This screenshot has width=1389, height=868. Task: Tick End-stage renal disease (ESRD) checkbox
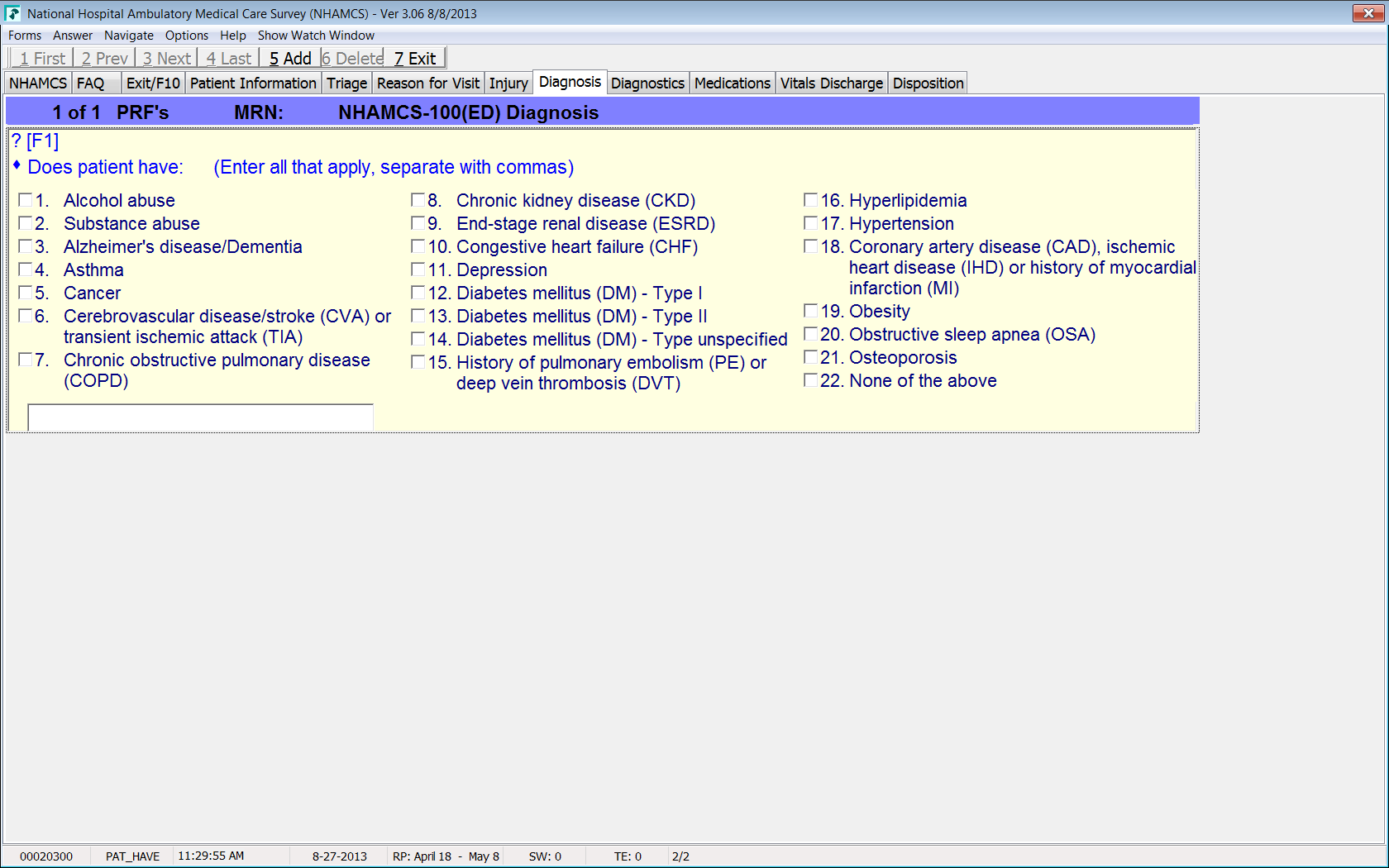[418, 223]
